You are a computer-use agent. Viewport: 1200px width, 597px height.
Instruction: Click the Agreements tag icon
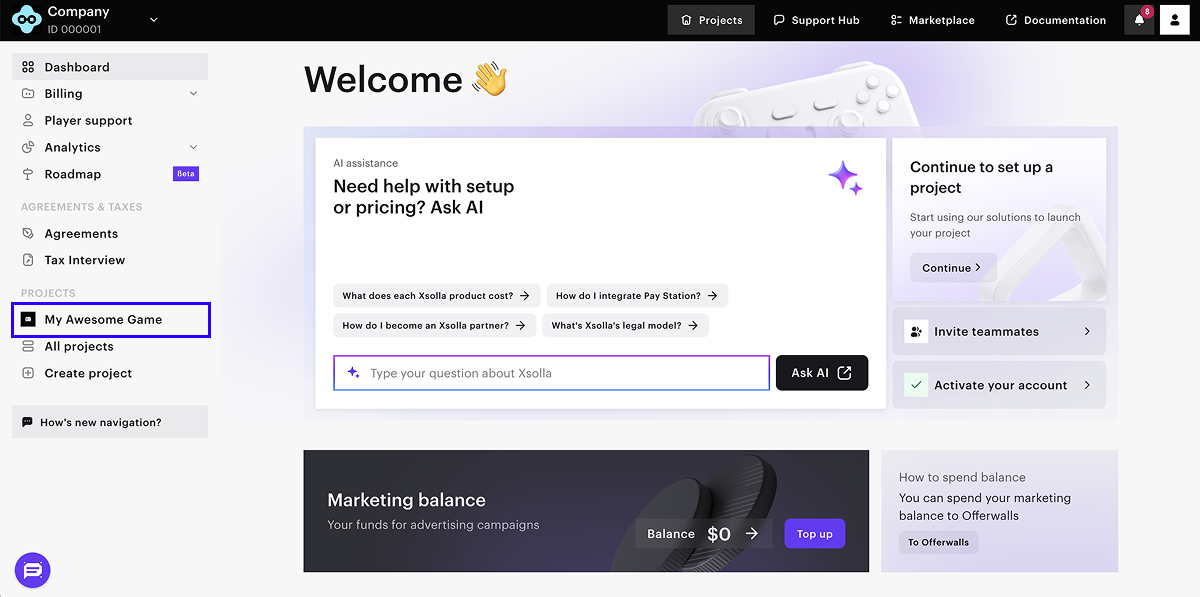coord(28,233)
